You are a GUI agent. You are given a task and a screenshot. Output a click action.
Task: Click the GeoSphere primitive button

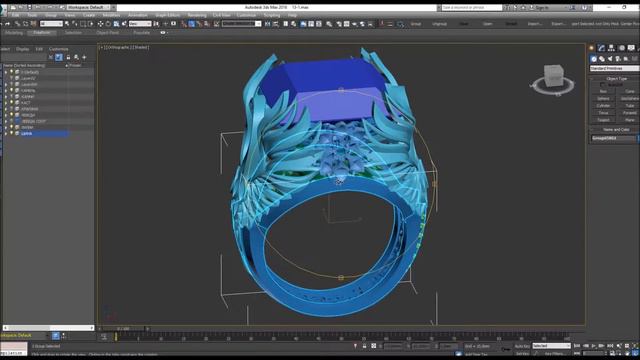[x=629, y=99]
